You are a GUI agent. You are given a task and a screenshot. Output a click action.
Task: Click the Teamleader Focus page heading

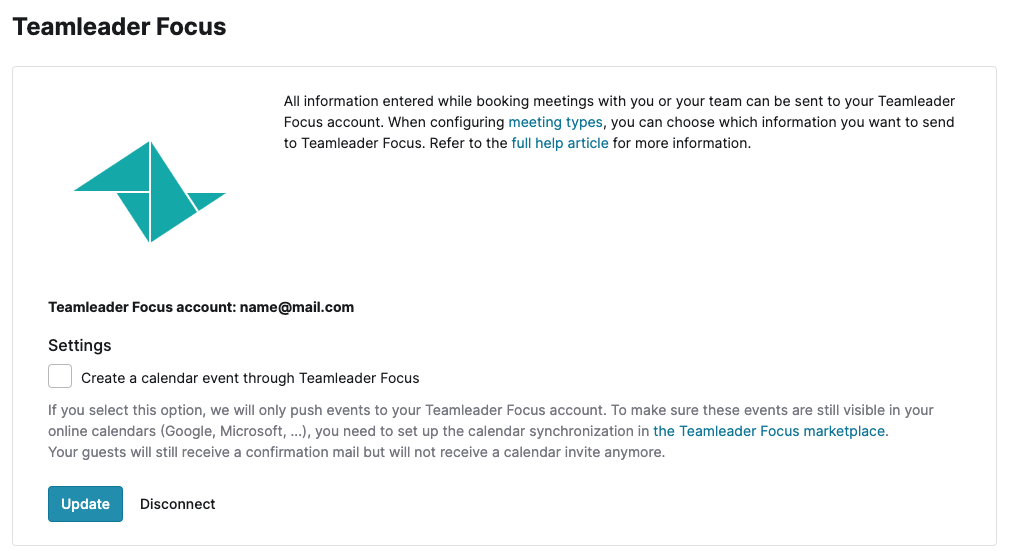pos(119,26)
